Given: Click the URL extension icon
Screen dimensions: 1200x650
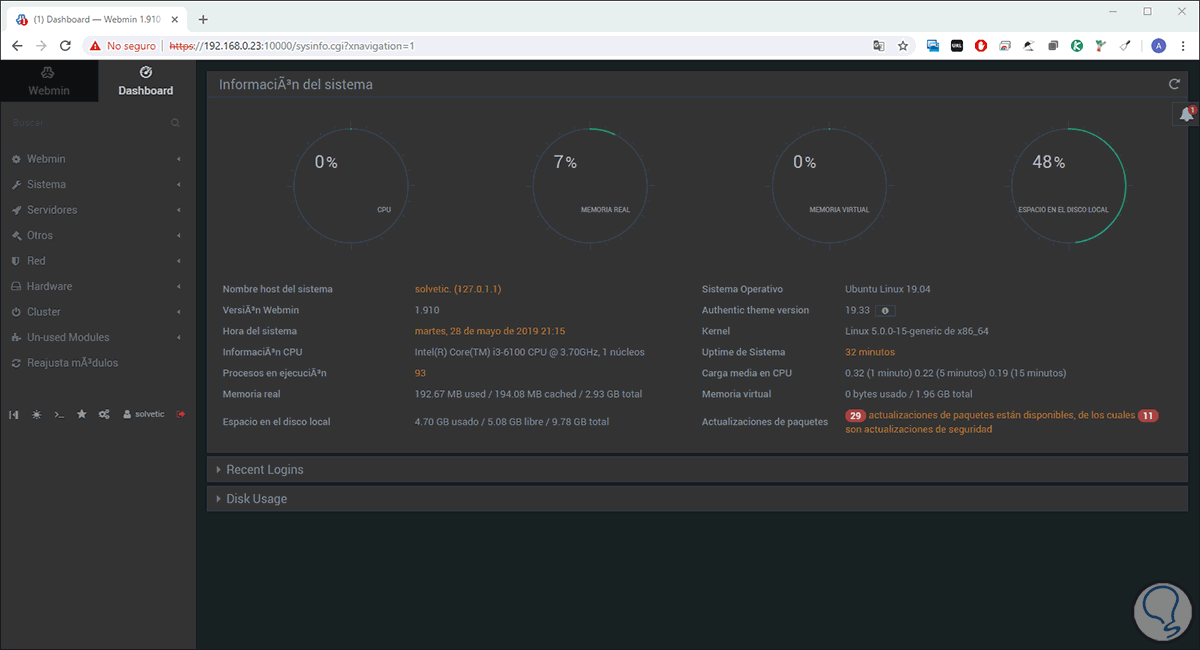Looking at the screenshot, I should (957, 46).
